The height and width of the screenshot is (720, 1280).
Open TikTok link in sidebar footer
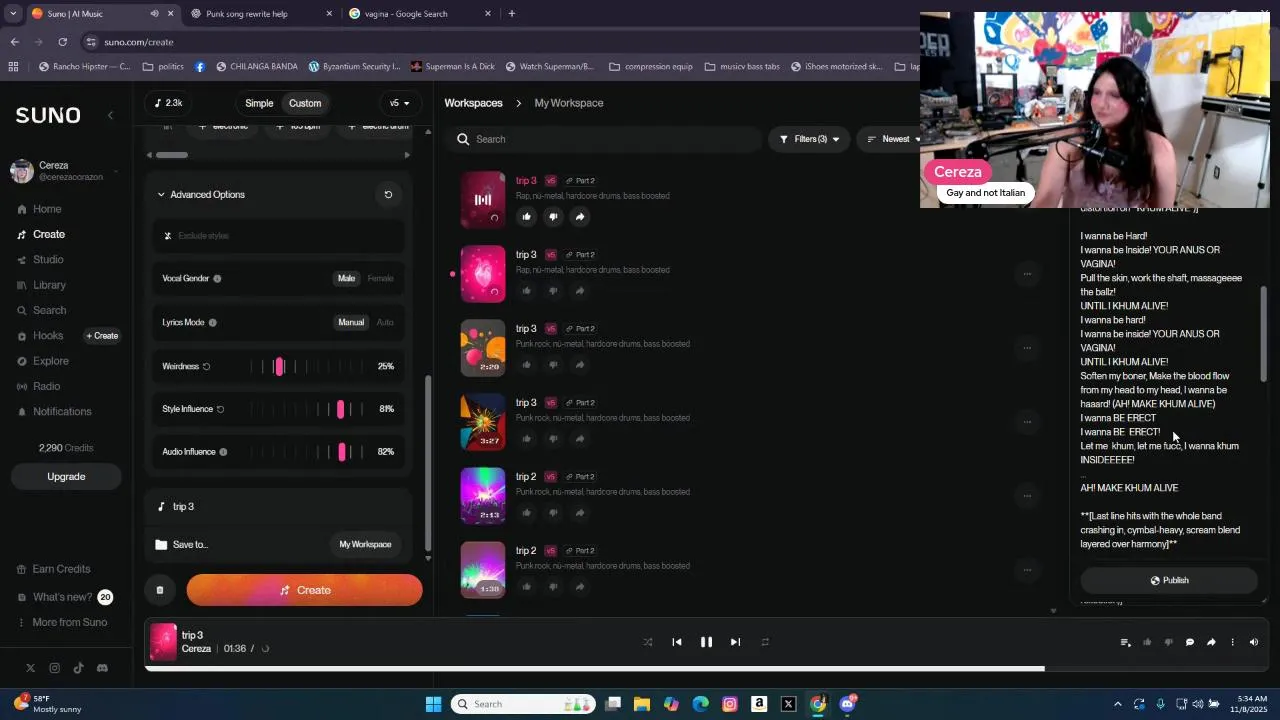point(78,668)
